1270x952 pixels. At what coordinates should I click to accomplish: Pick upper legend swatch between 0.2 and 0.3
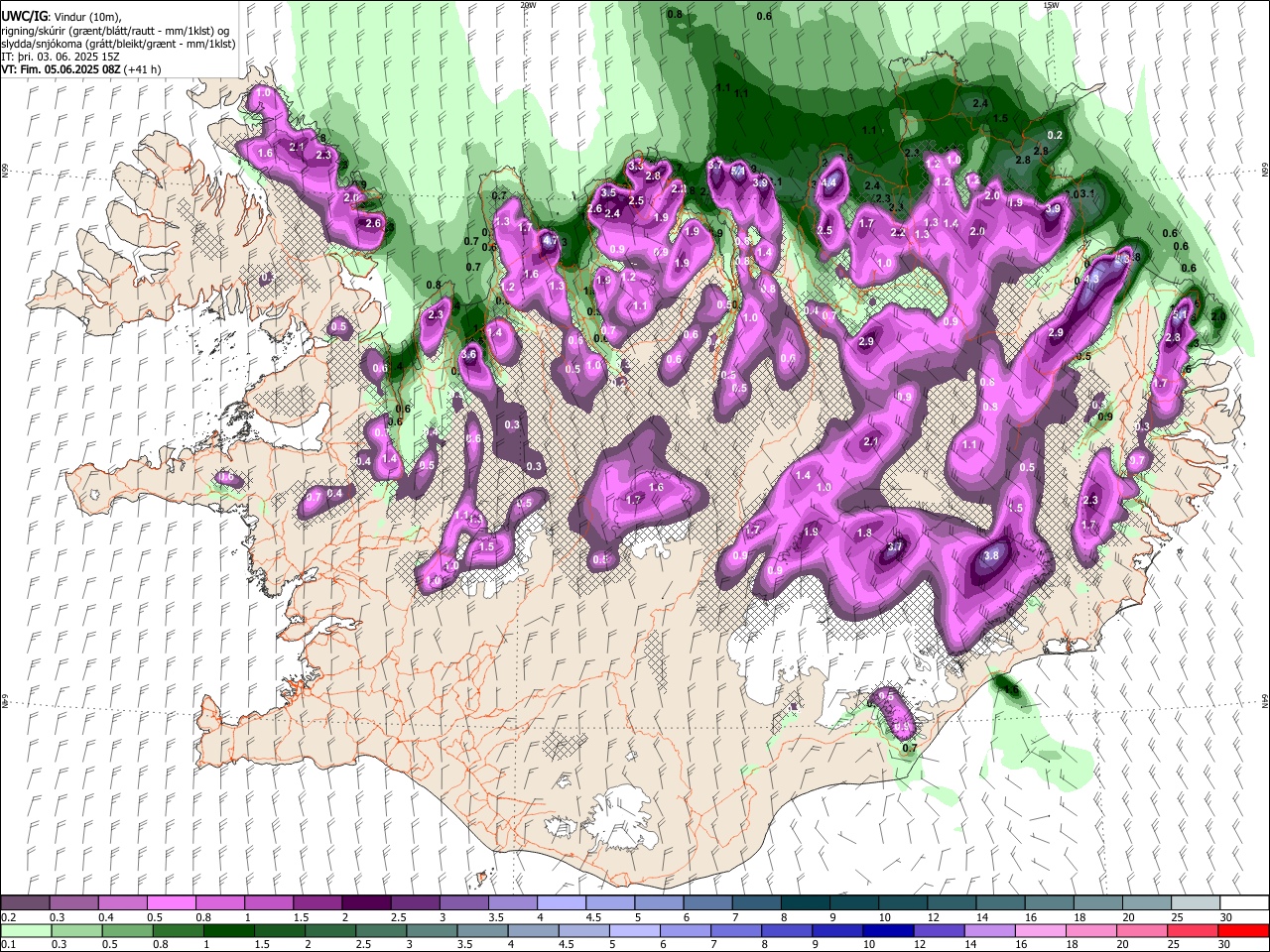25,902
